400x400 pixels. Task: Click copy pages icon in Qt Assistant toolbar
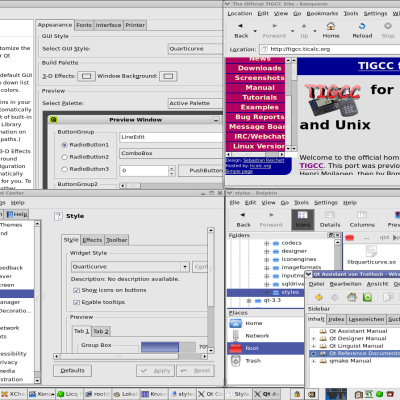point(388,297)
